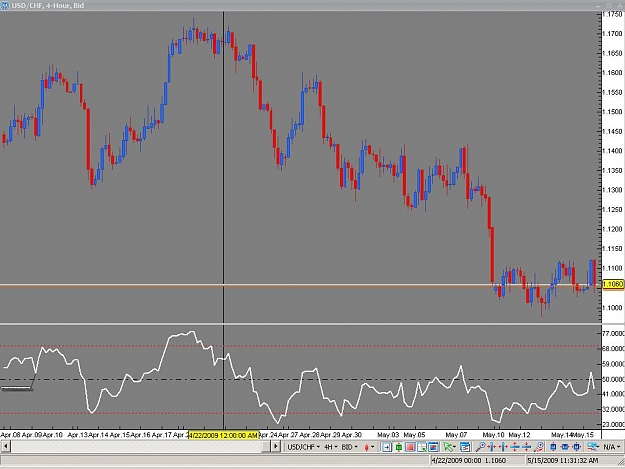625x469 pixels.
Task: Click the first horizontal compress arrows icon
Action: coord(492,447)
